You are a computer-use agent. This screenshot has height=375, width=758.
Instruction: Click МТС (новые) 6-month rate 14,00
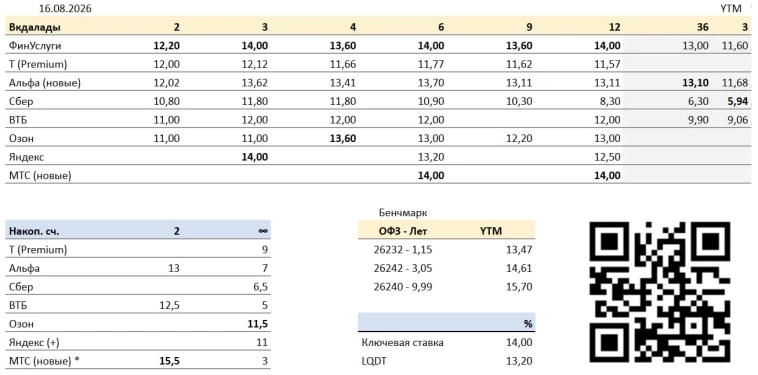pos(431,175)
